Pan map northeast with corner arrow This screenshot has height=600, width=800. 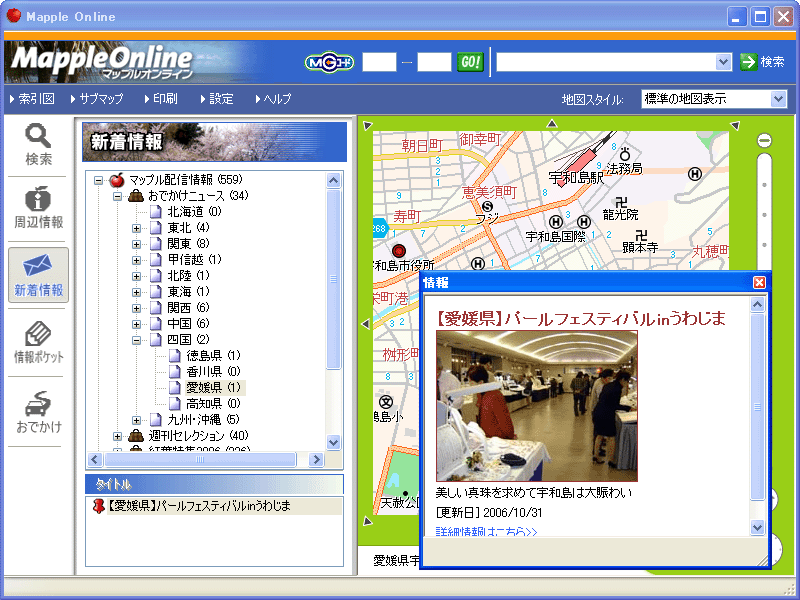[x=735, y=126]
